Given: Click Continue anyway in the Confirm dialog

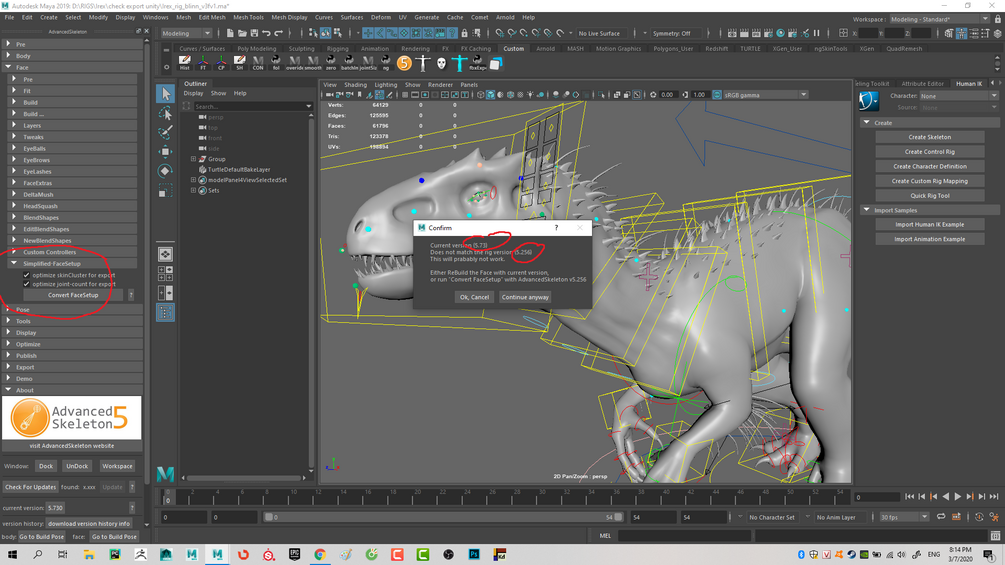Looking at the screenshot, I should coord(525,297).
